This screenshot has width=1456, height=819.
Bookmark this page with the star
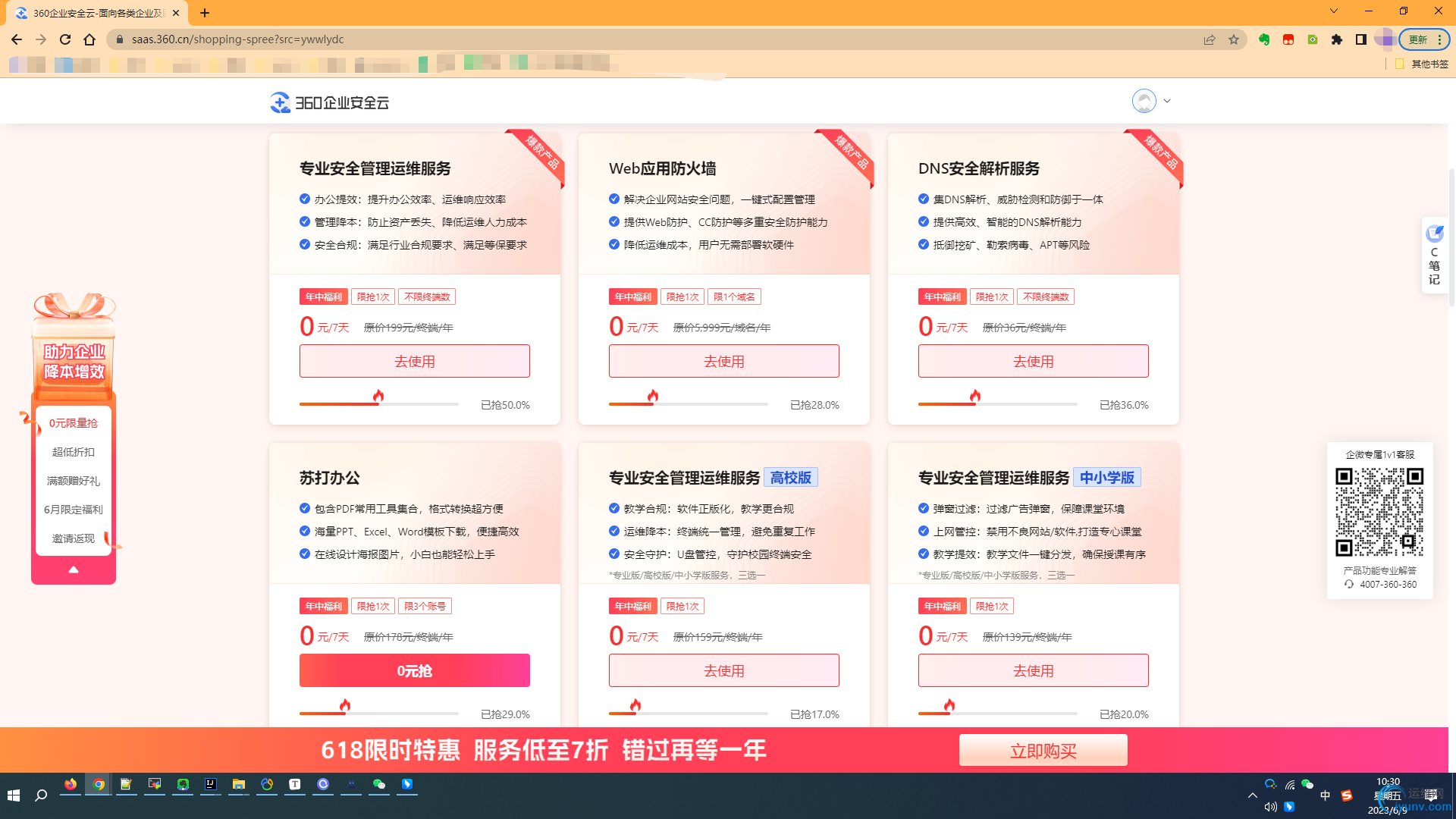1234,39
